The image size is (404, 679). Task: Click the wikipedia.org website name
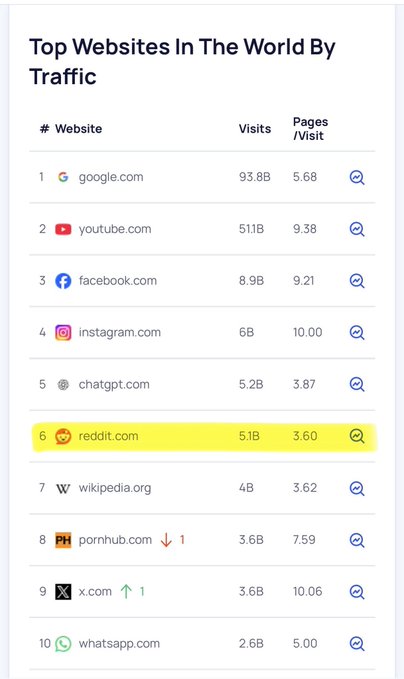(x=115, y=488)
